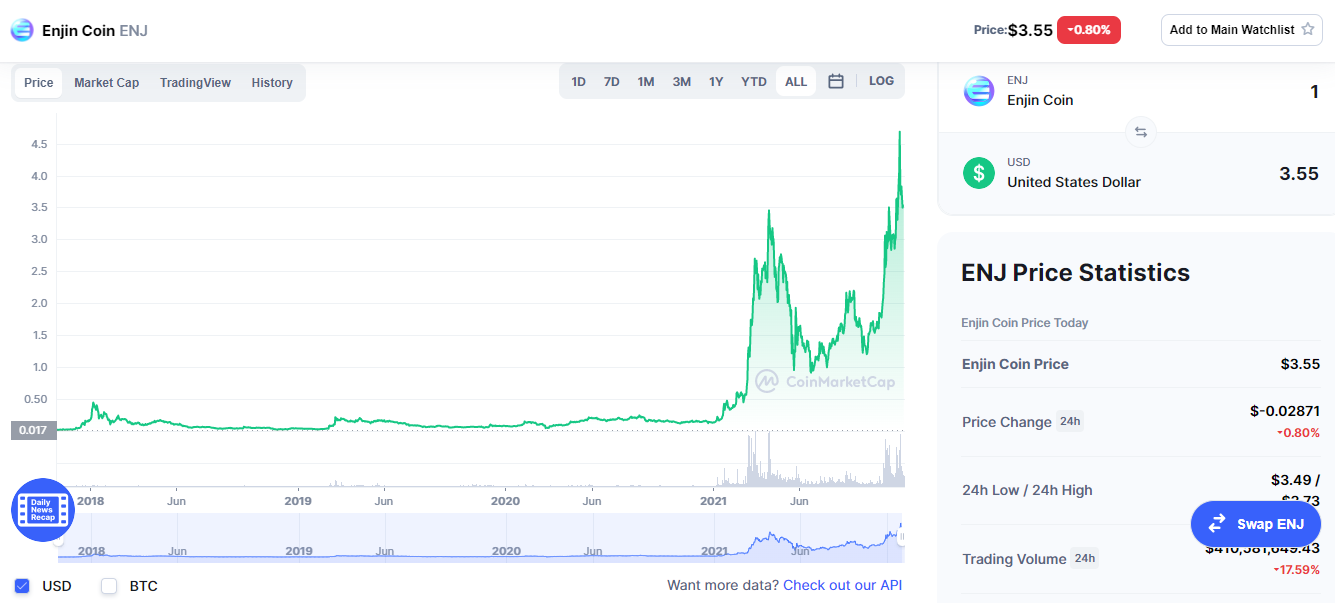Switch to the Price tab
Viewport: 1335px width, 603px height.
[39, 83]
